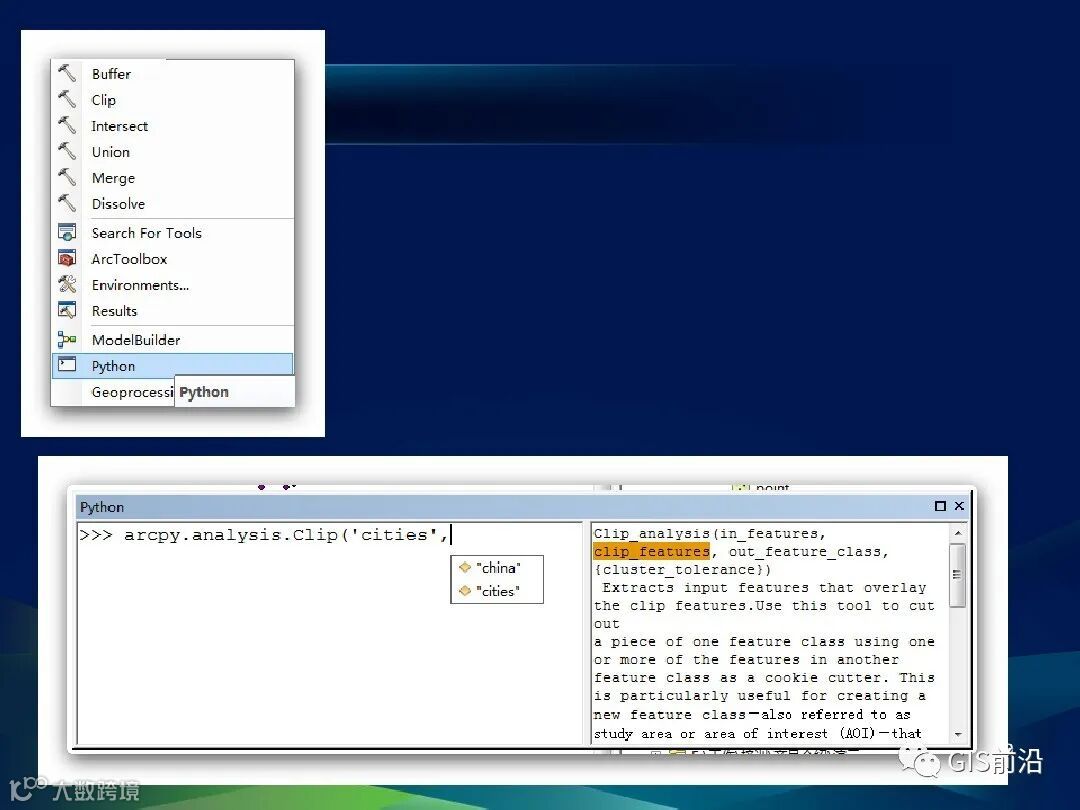Pick "china" from the autocomplete list

point(497,568)
